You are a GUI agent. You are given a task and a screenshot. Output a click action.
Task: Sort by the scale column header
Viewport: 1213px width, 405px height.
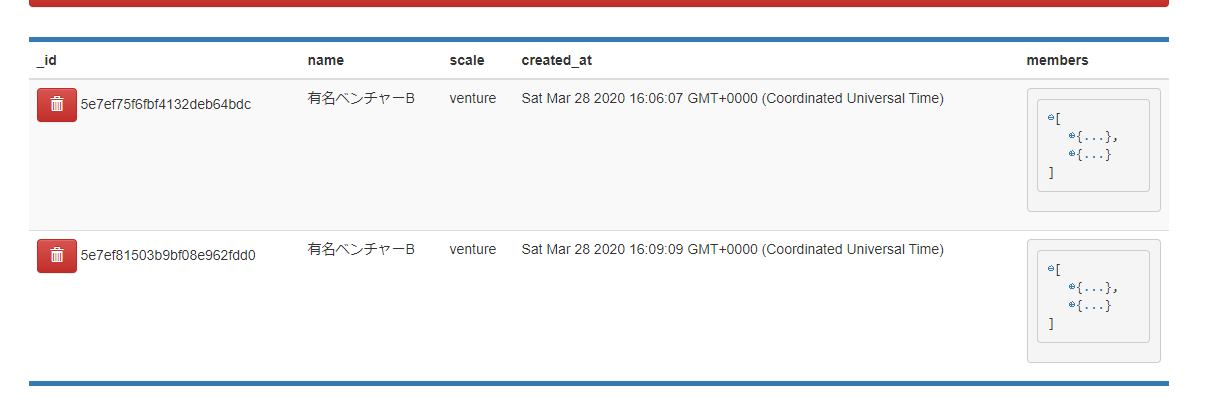[x=467, y=60]
